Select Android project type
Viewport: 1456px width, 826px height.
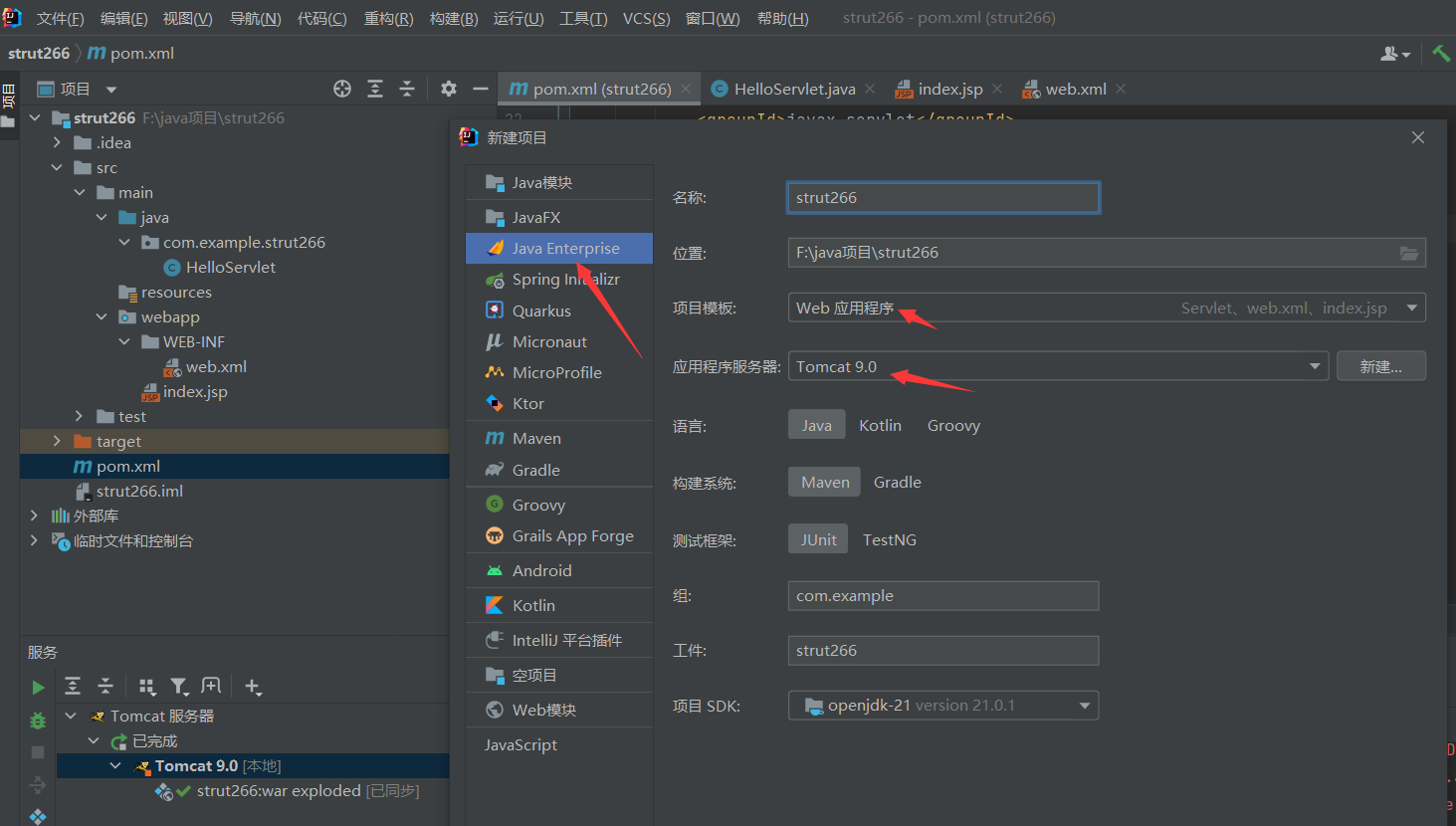click(559, 570)
